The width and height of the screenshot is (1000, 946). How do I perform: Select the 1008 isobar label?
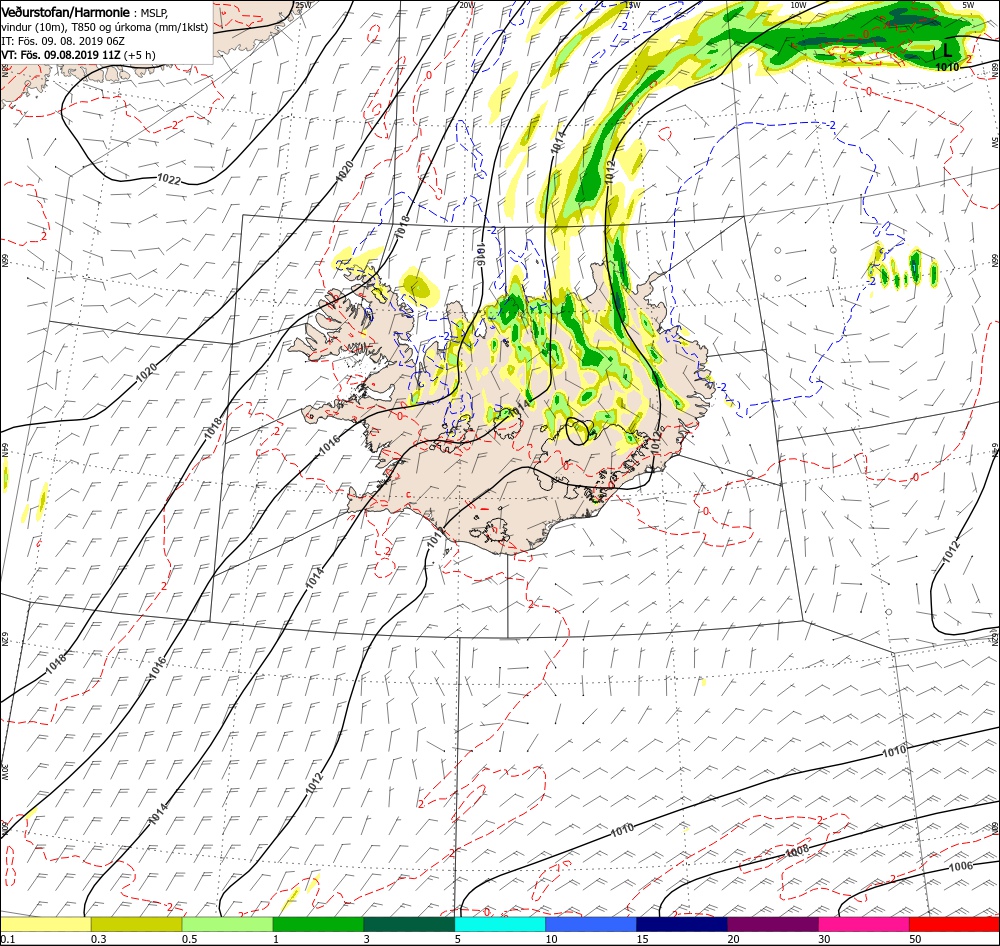(x=797, y=851)
